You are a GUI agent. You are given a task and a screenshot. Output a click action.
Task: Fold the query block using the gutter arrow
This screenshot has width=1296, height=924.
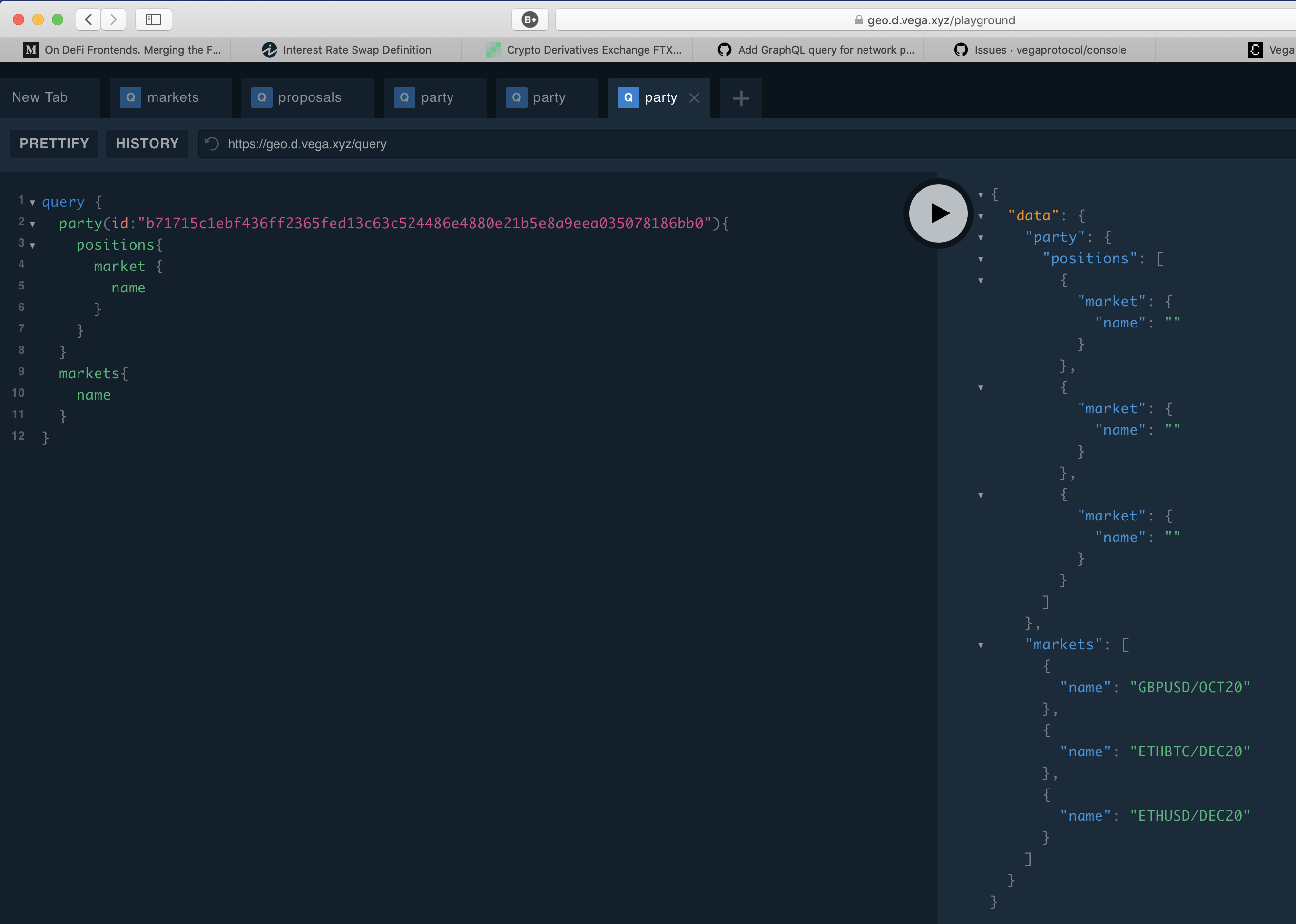point(33,202)
